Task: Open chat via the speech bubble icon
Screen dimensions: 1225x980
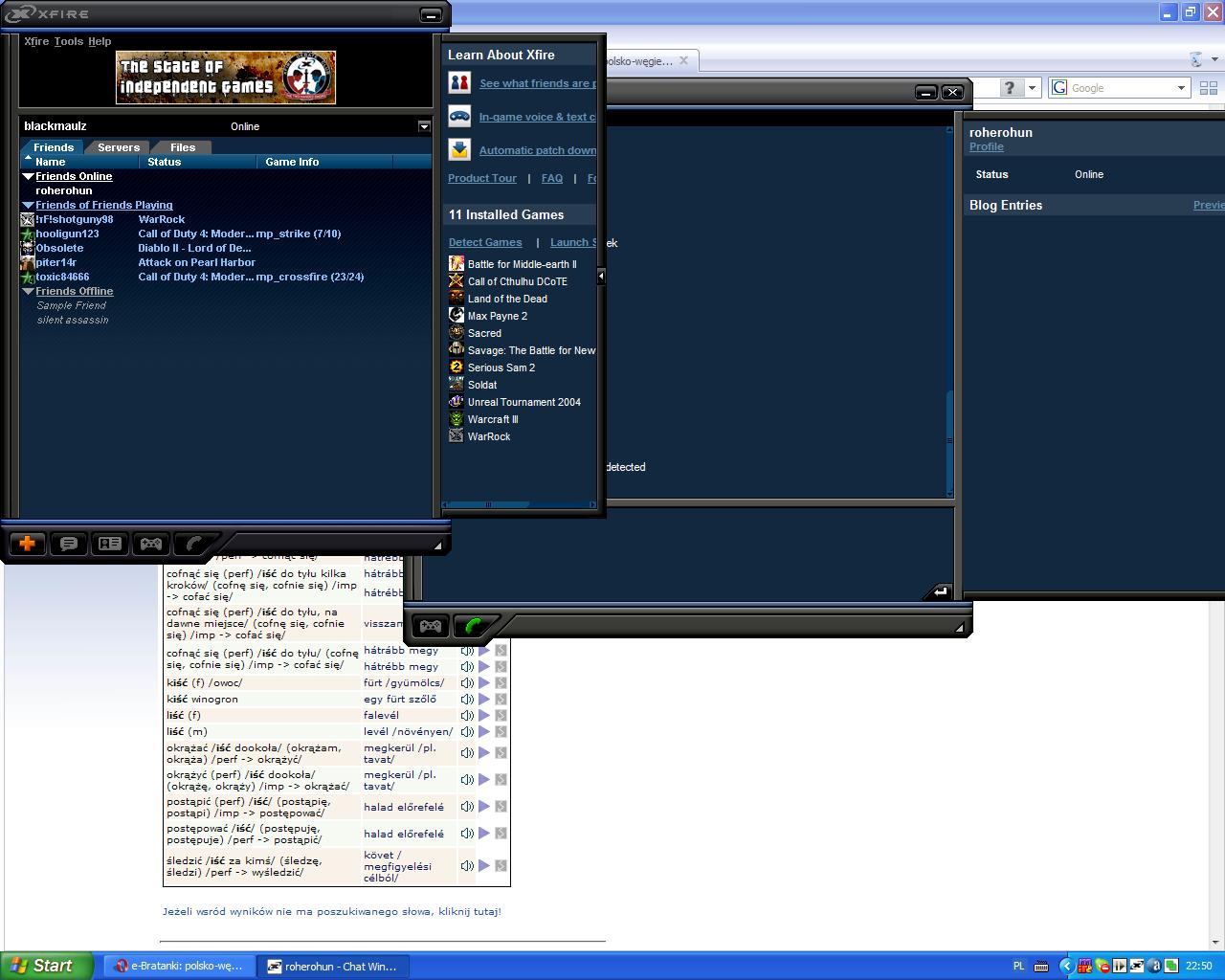Action: [x=69, y=544]
